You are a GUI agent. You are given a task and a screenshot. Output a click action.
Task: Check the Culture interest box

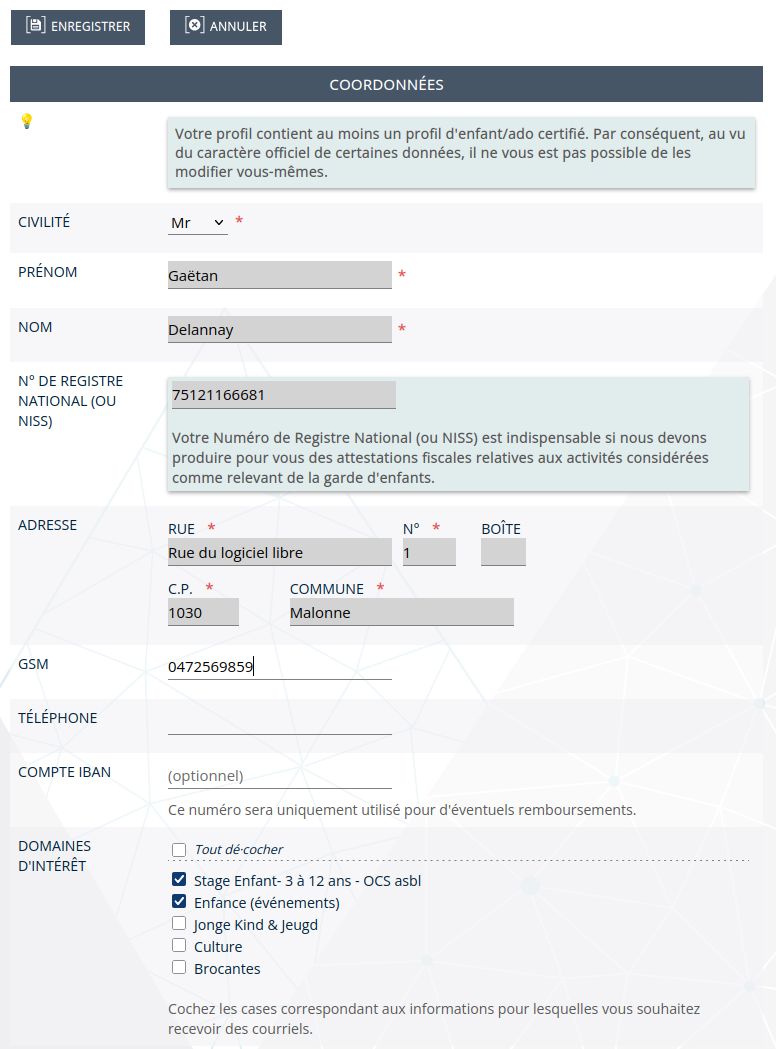[x=179, y=945]
